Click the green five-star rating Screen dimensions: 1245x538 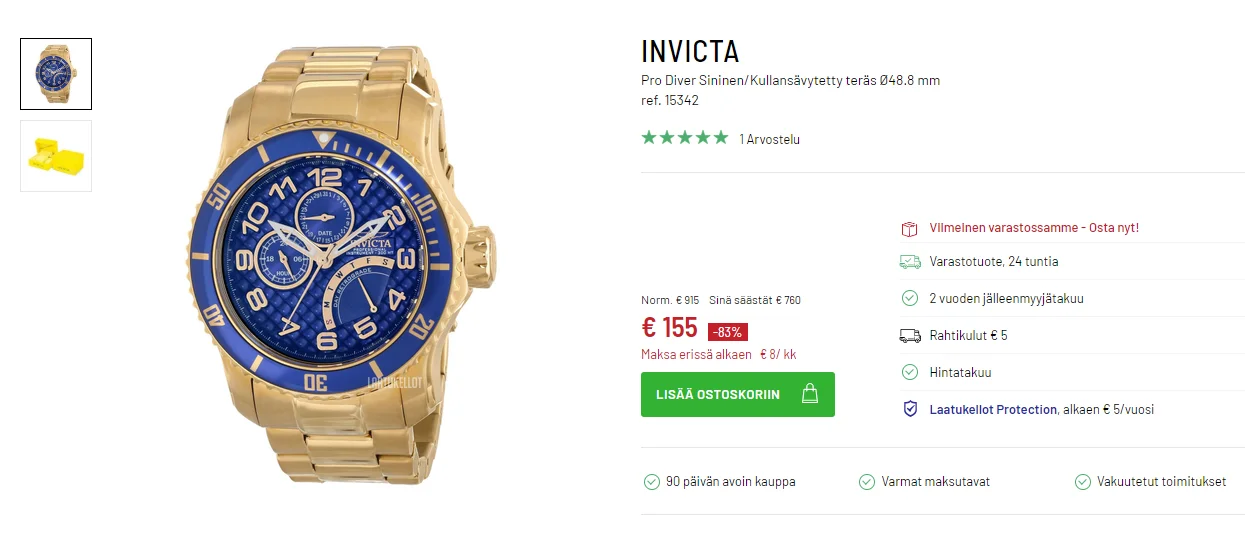(x=685, y=138)
